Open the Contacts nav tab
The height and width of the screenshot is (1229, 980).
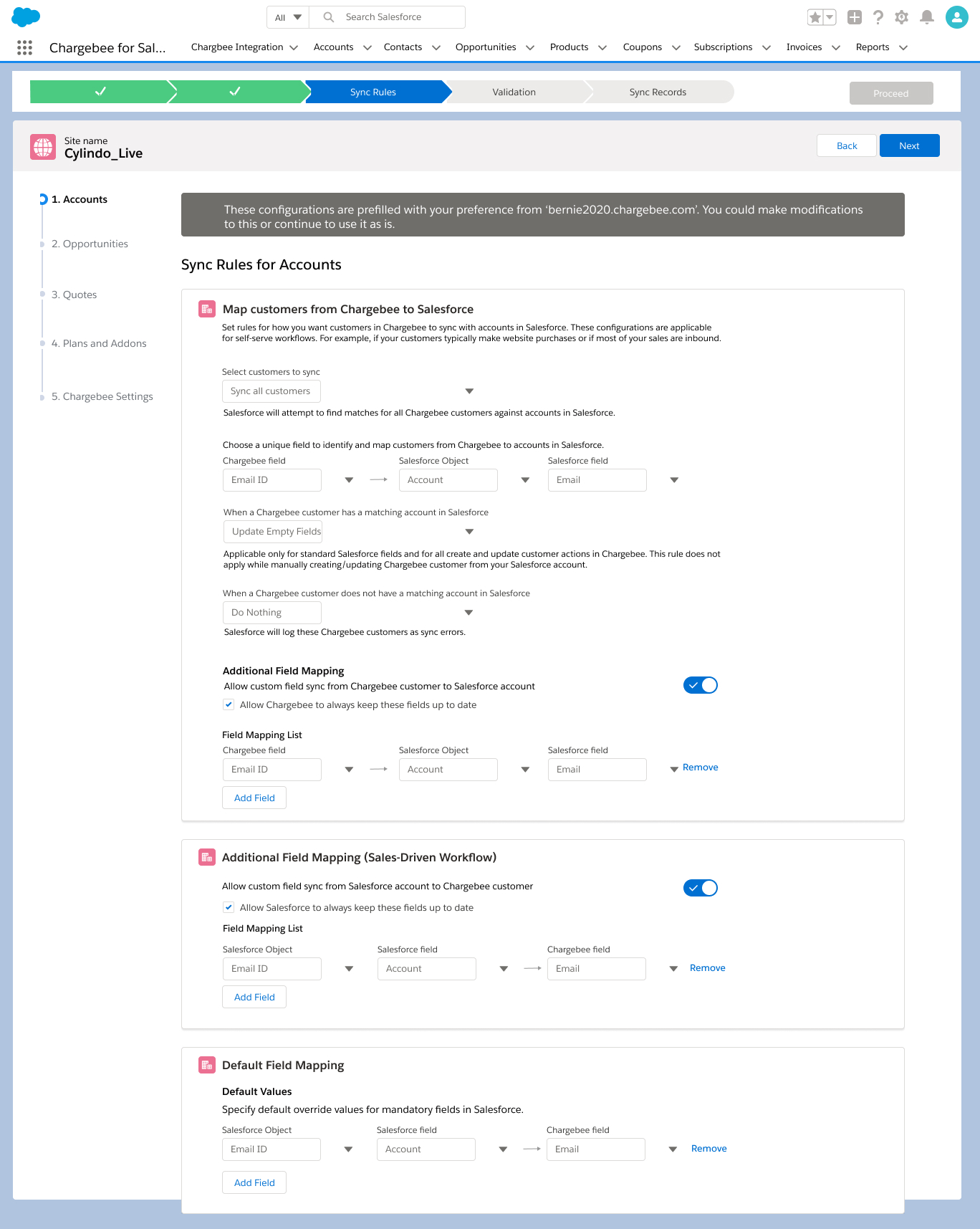(x=403, y=47)
